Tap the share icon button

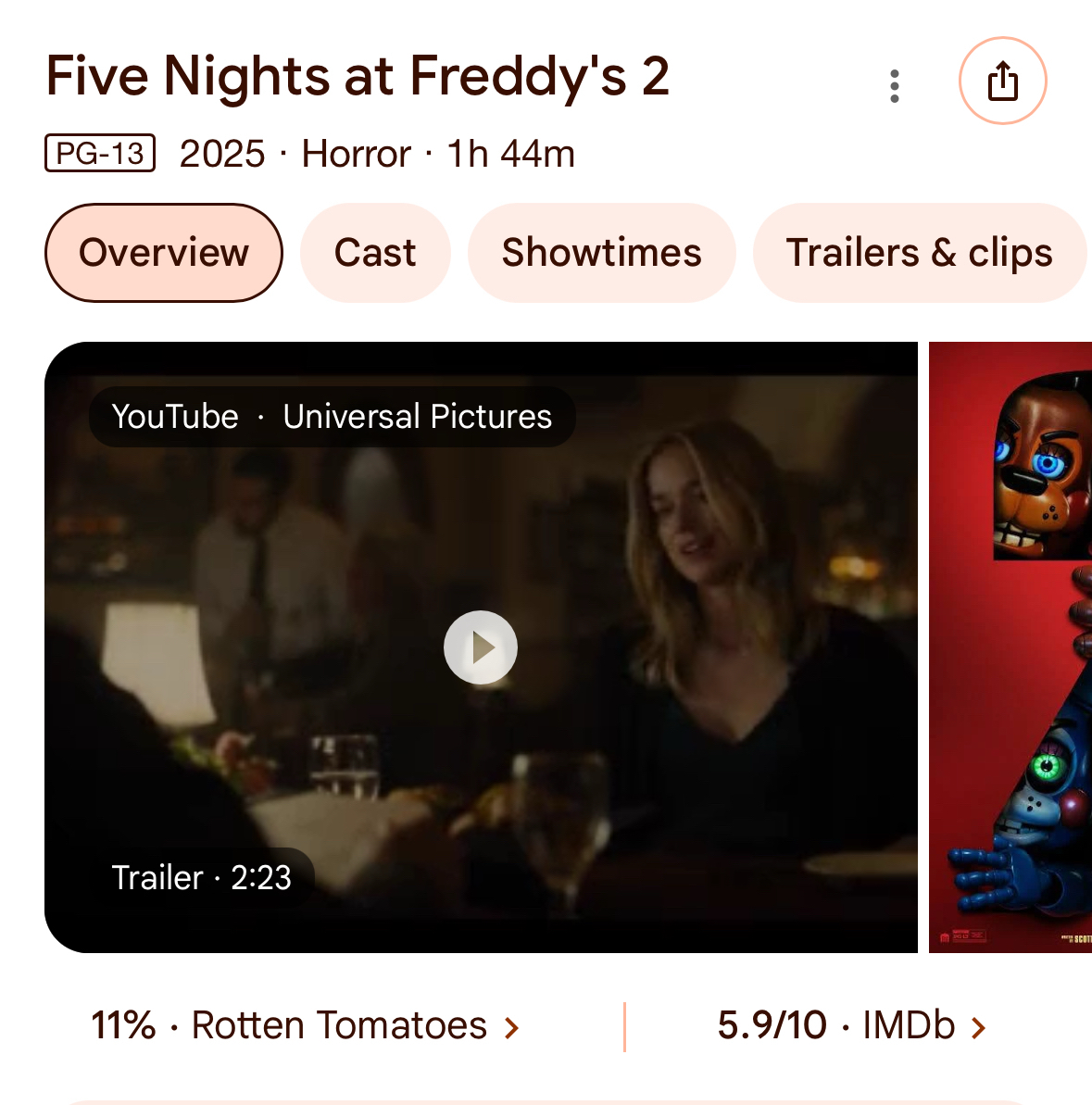(x=1002, y=82)
